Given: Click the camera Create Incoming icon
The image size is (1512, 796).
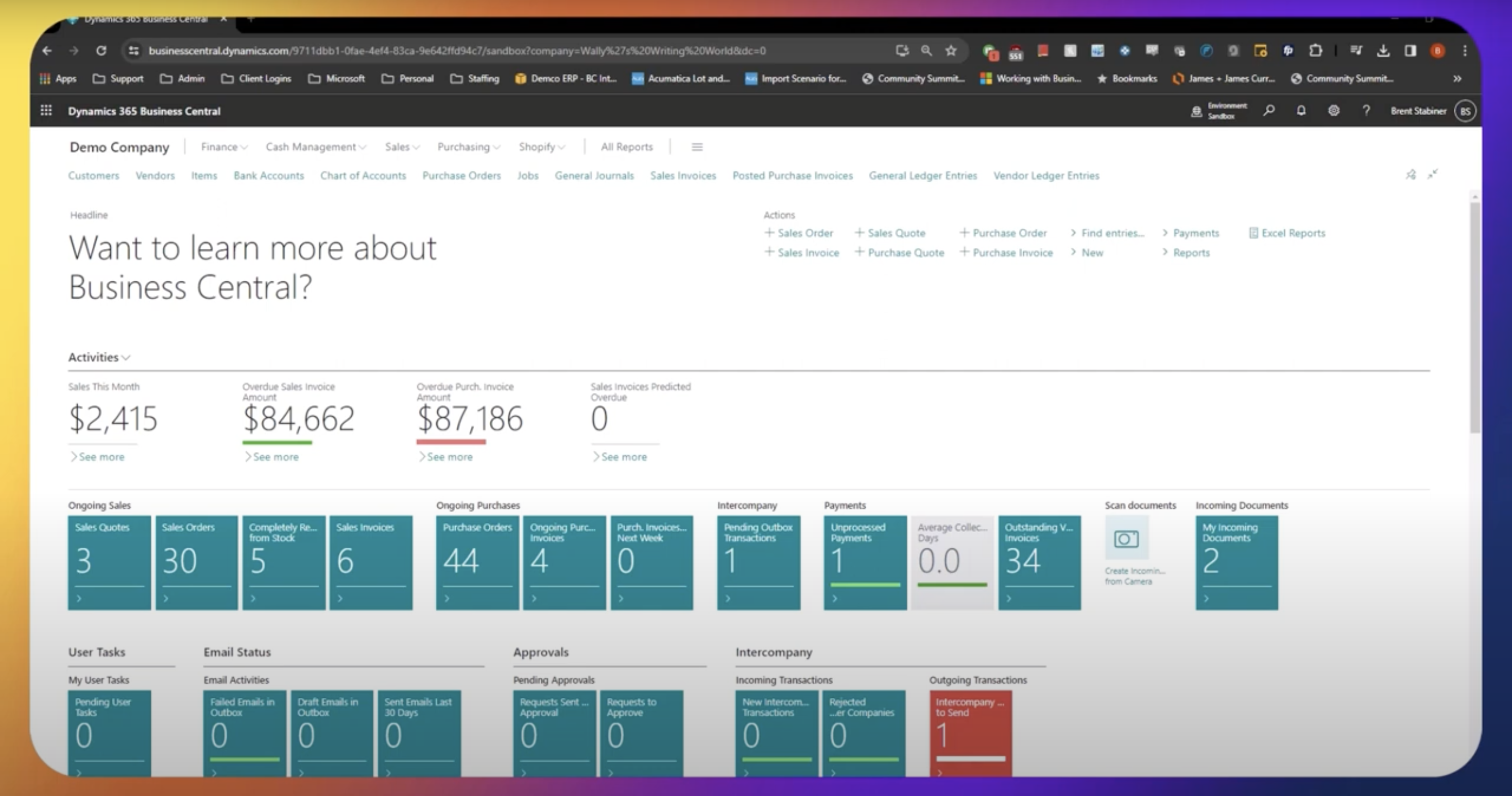Looking at the screenshot, I should [1126, 538].
